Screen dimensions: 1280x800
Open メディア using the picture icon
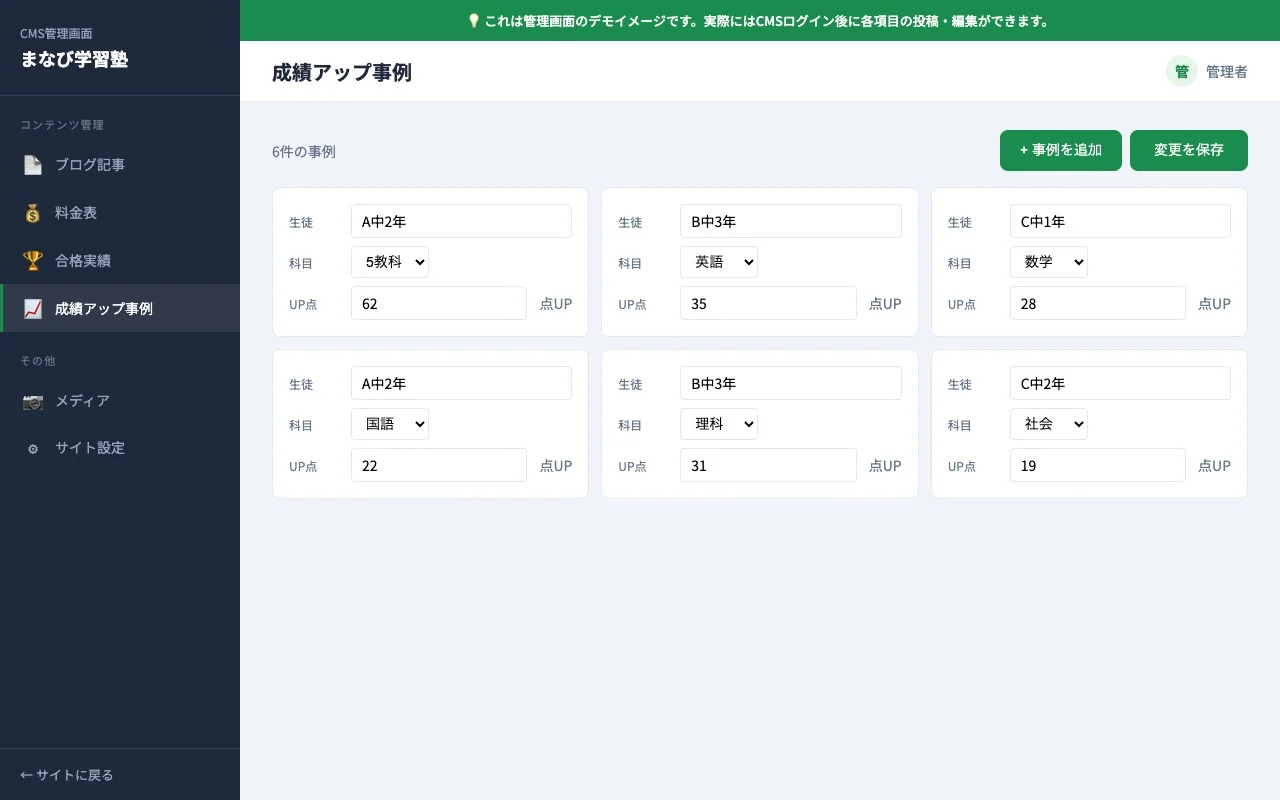pyautogui.click(x=32, y=401)
